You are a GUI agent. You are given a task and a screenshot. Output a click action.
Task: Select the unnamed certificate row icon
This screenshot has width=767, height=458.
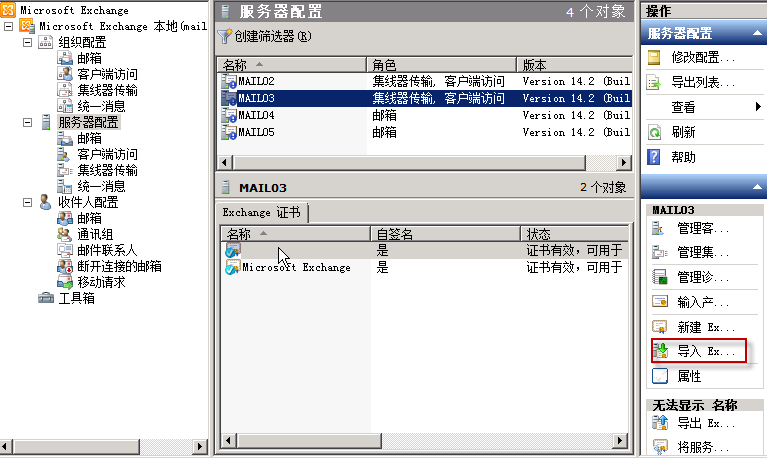pos(233,250)
